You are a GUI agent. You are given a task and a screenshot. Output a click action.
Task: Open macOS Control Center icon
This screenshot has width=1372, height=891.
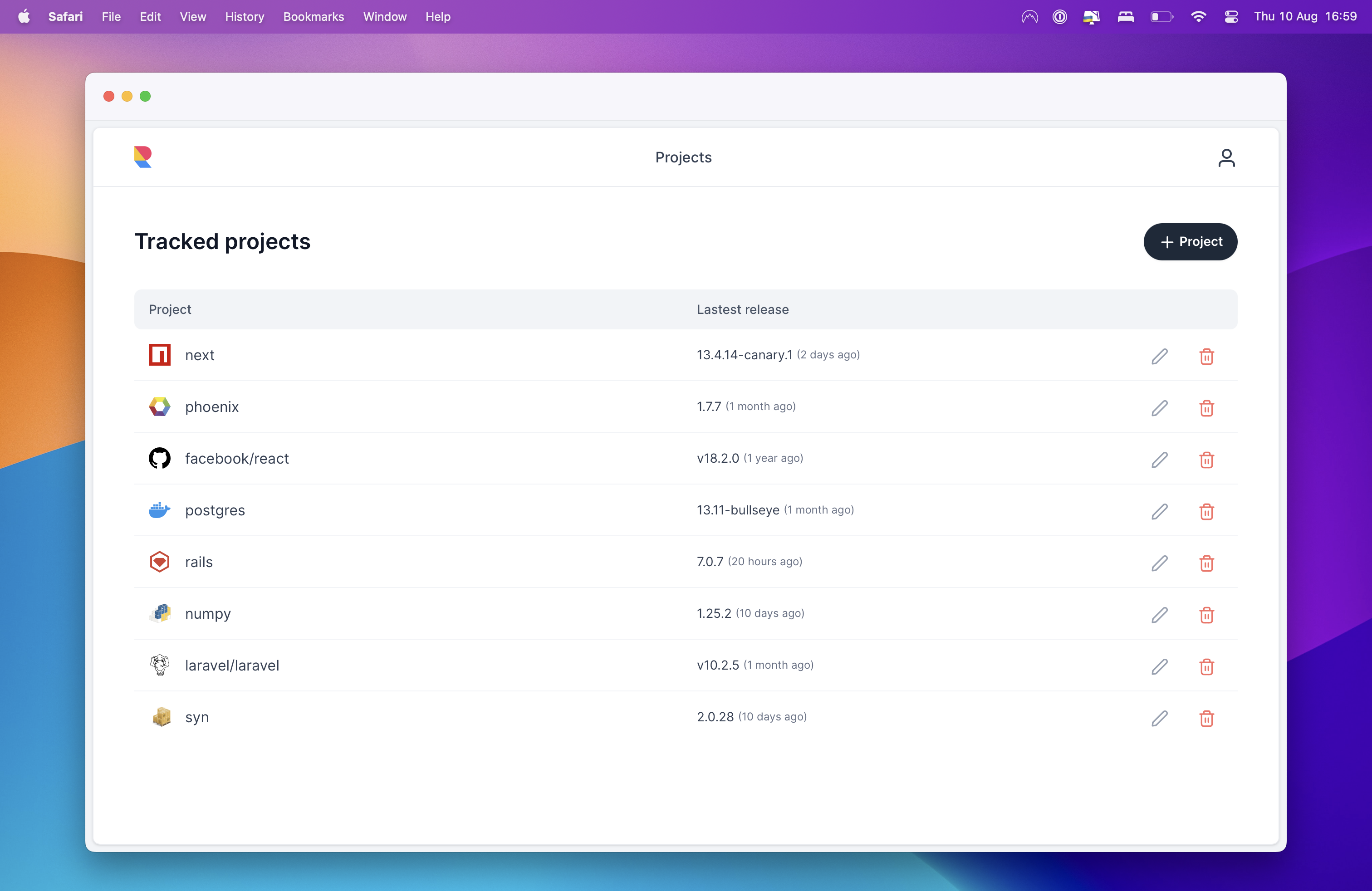point(1231,17)
